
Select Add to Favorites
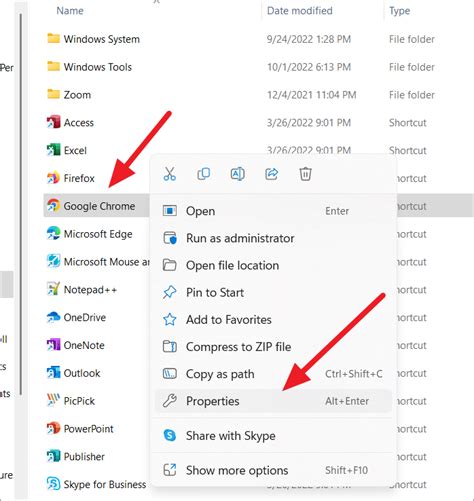click(x=273, y=320)
